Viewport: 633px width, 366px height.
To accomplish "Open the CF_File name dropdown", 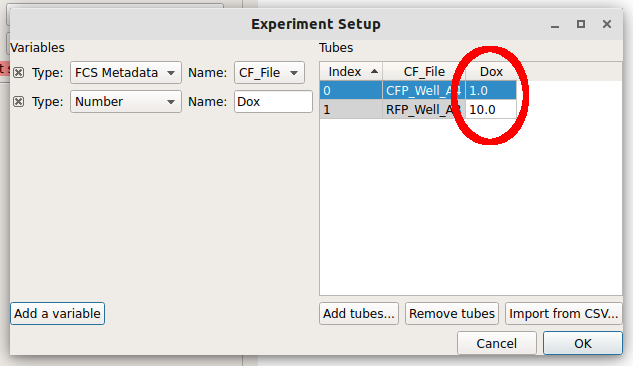I will click(x=269, y=73).
